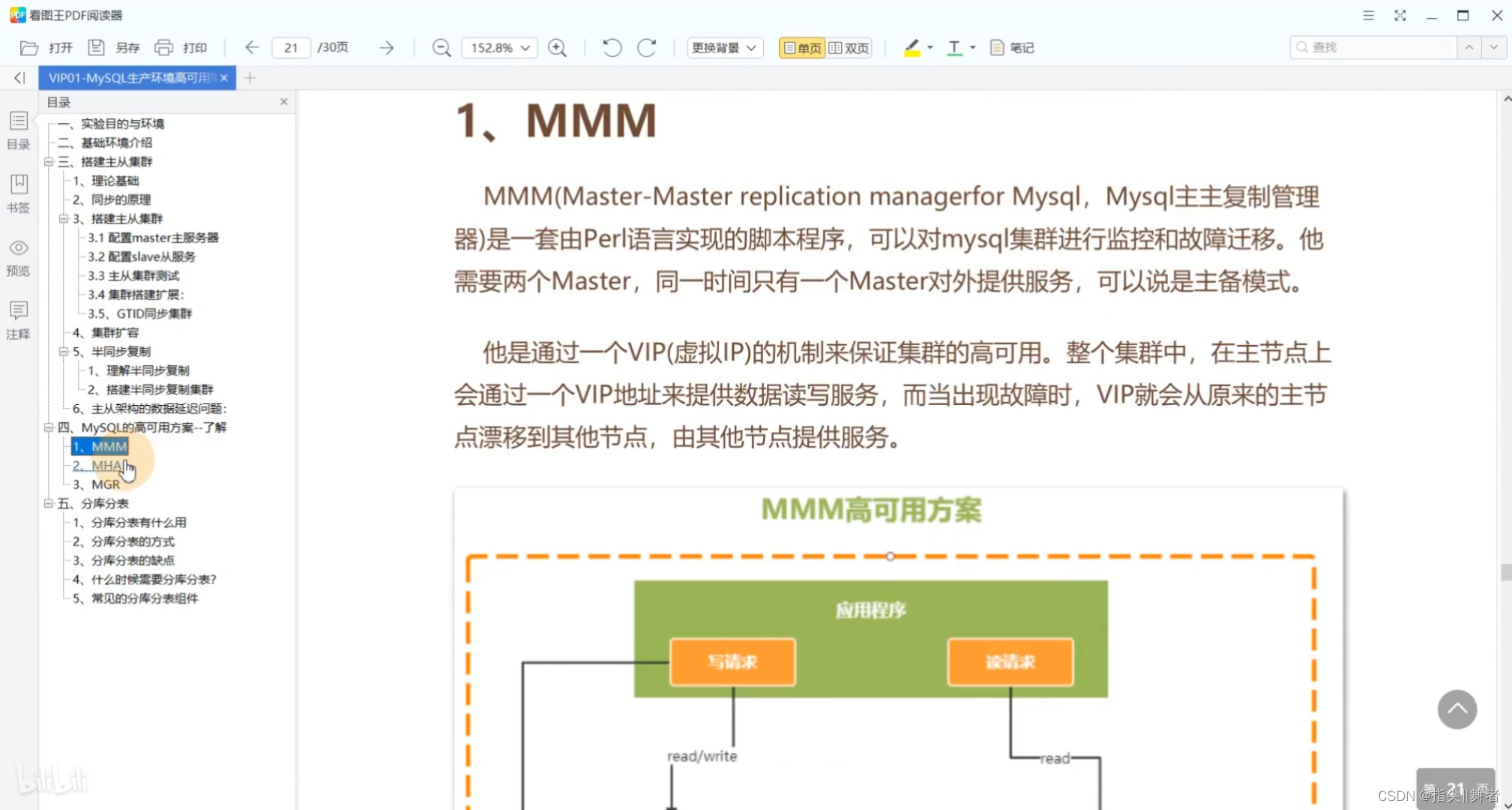Jump back to top with round arrow button

coord(1457,709)
